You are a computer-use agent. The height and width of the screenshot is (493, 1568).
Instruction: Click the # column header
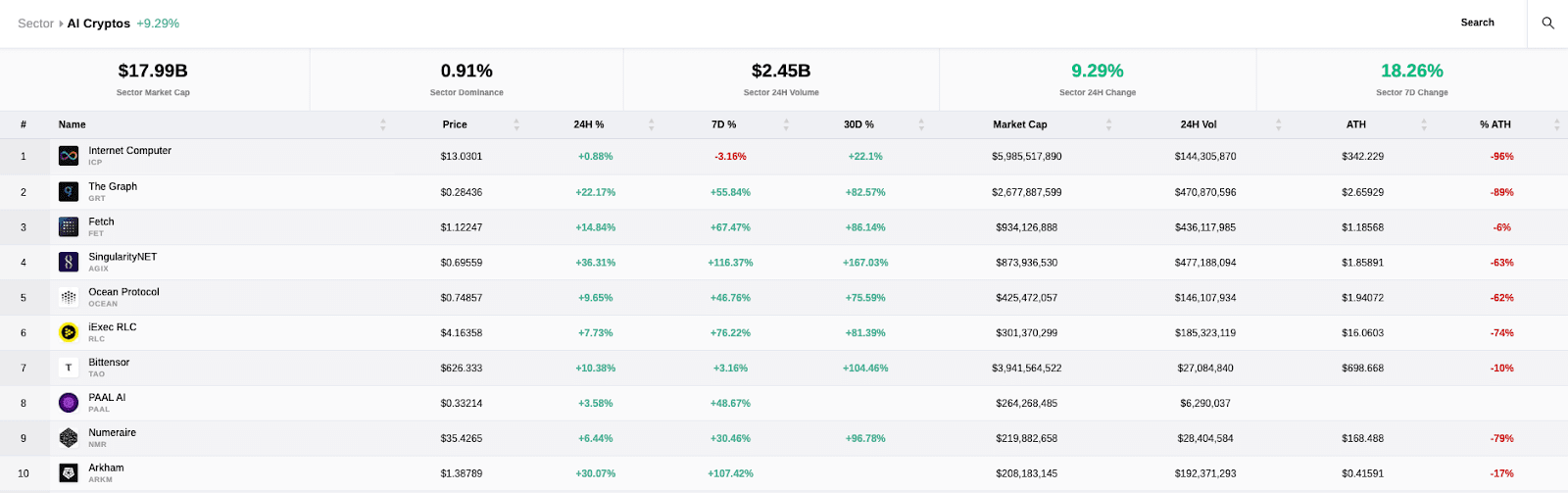coord(24,124)
